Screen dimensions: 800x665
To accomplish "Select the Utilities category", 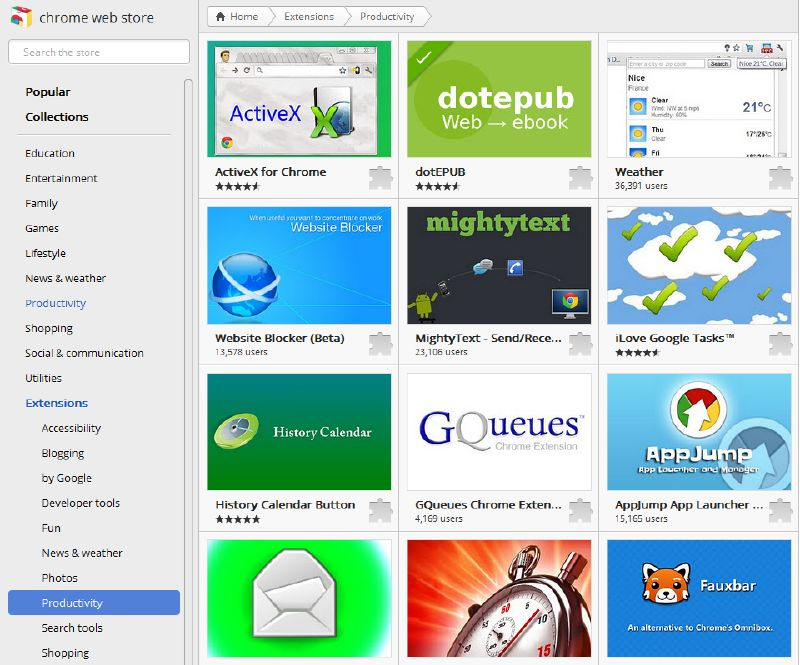I will [43, 378].
